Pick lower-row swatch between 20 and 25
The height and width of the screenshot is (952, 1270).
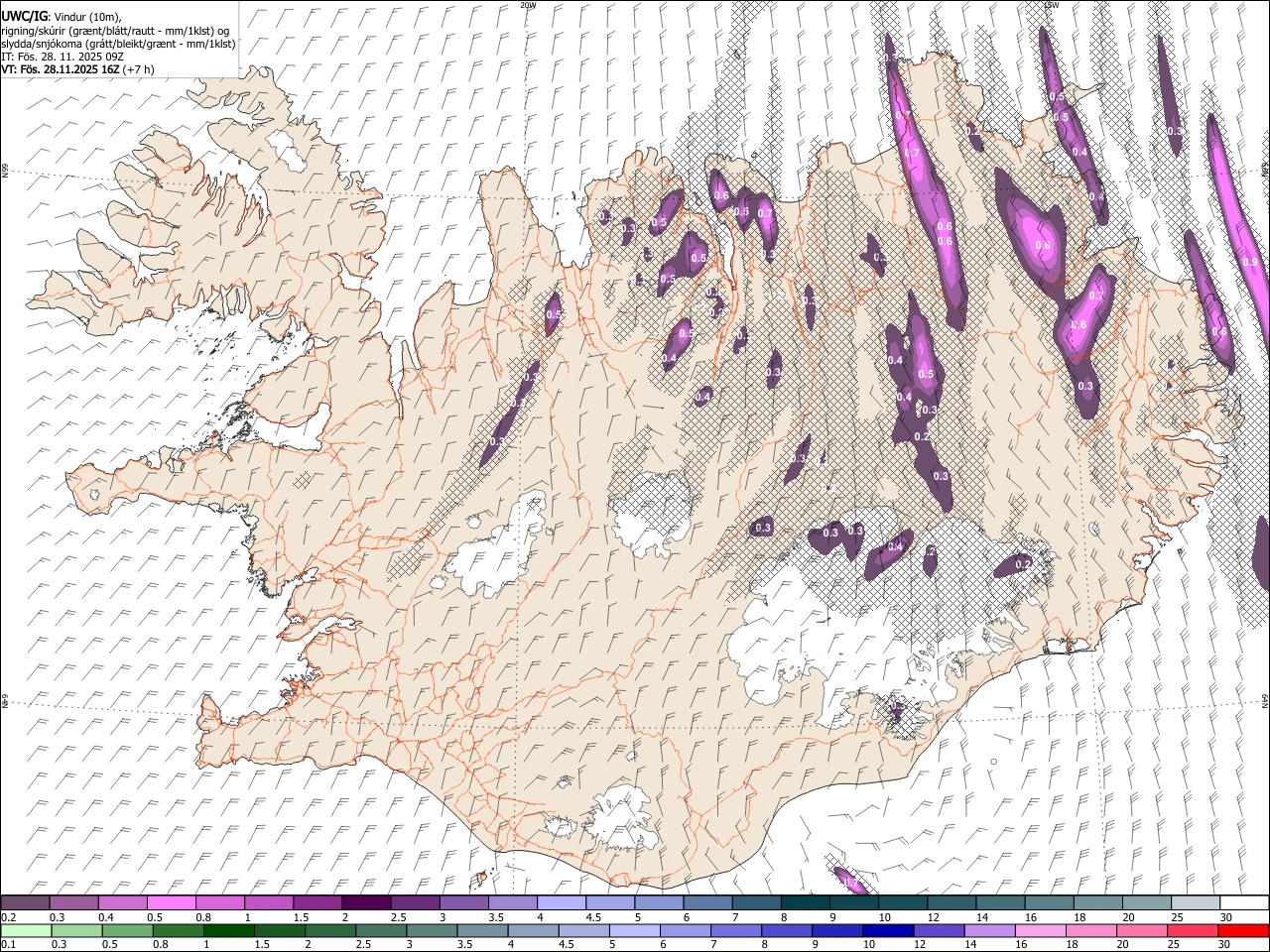click(x=1141, y=931)
